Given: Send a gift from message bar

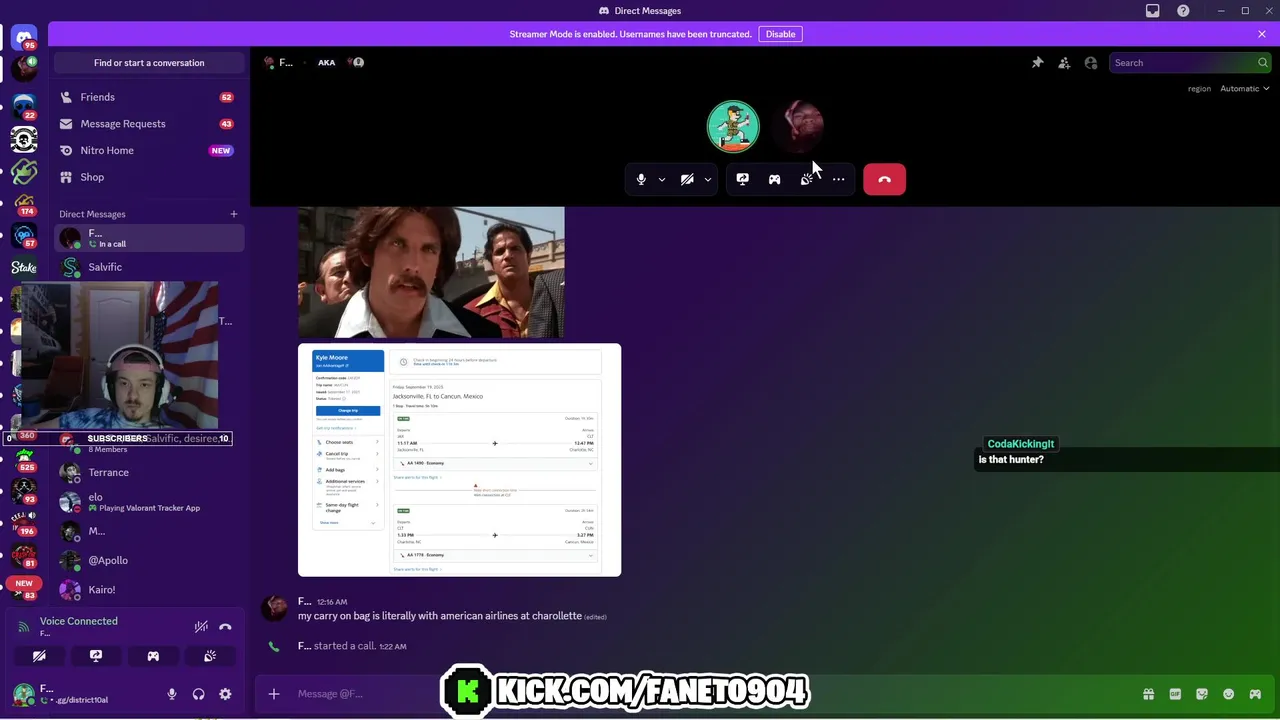Looking at the screenshot, I should click(x=1148, y=694).
